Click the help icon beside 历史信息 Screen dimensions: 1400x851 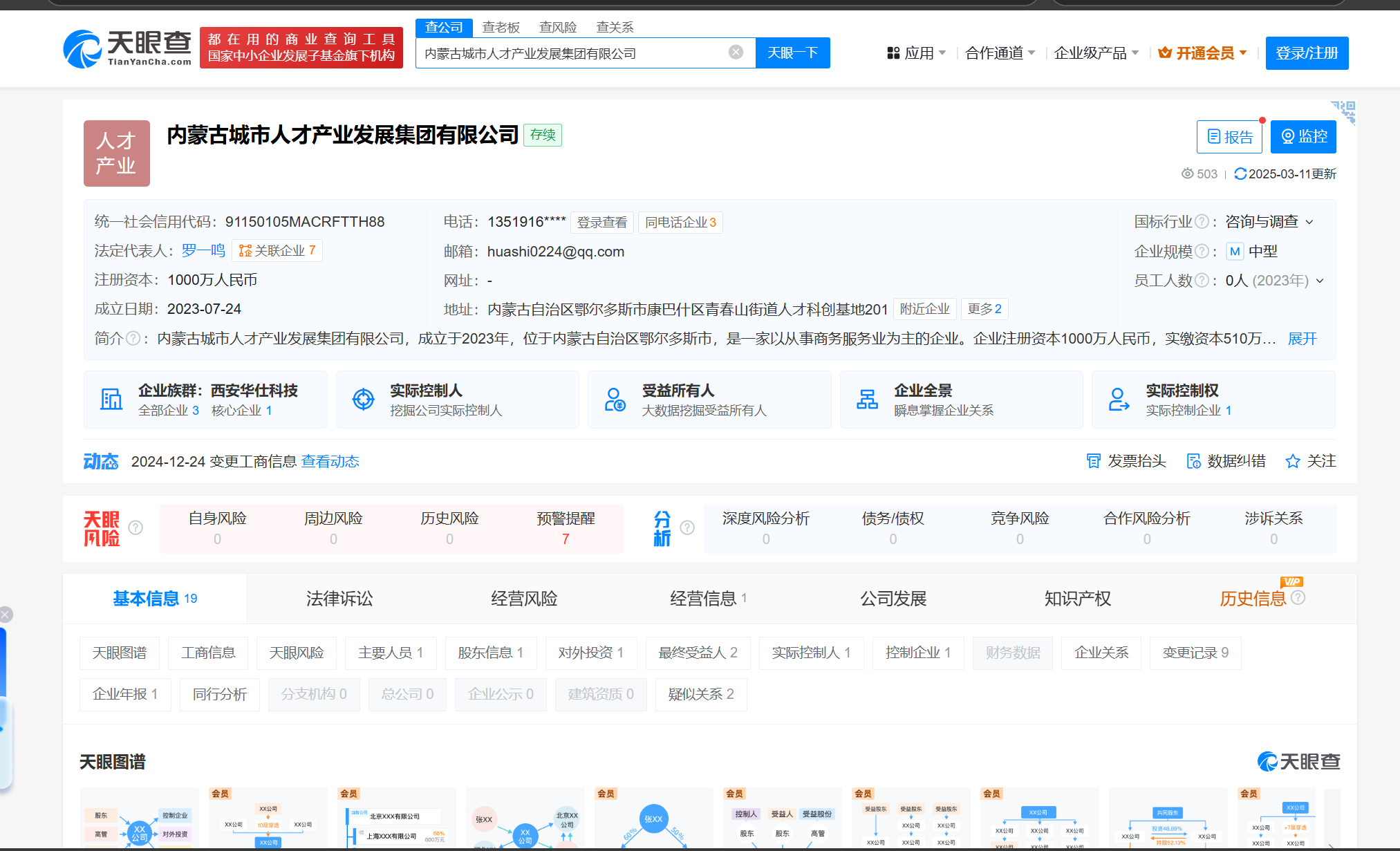1298,598
